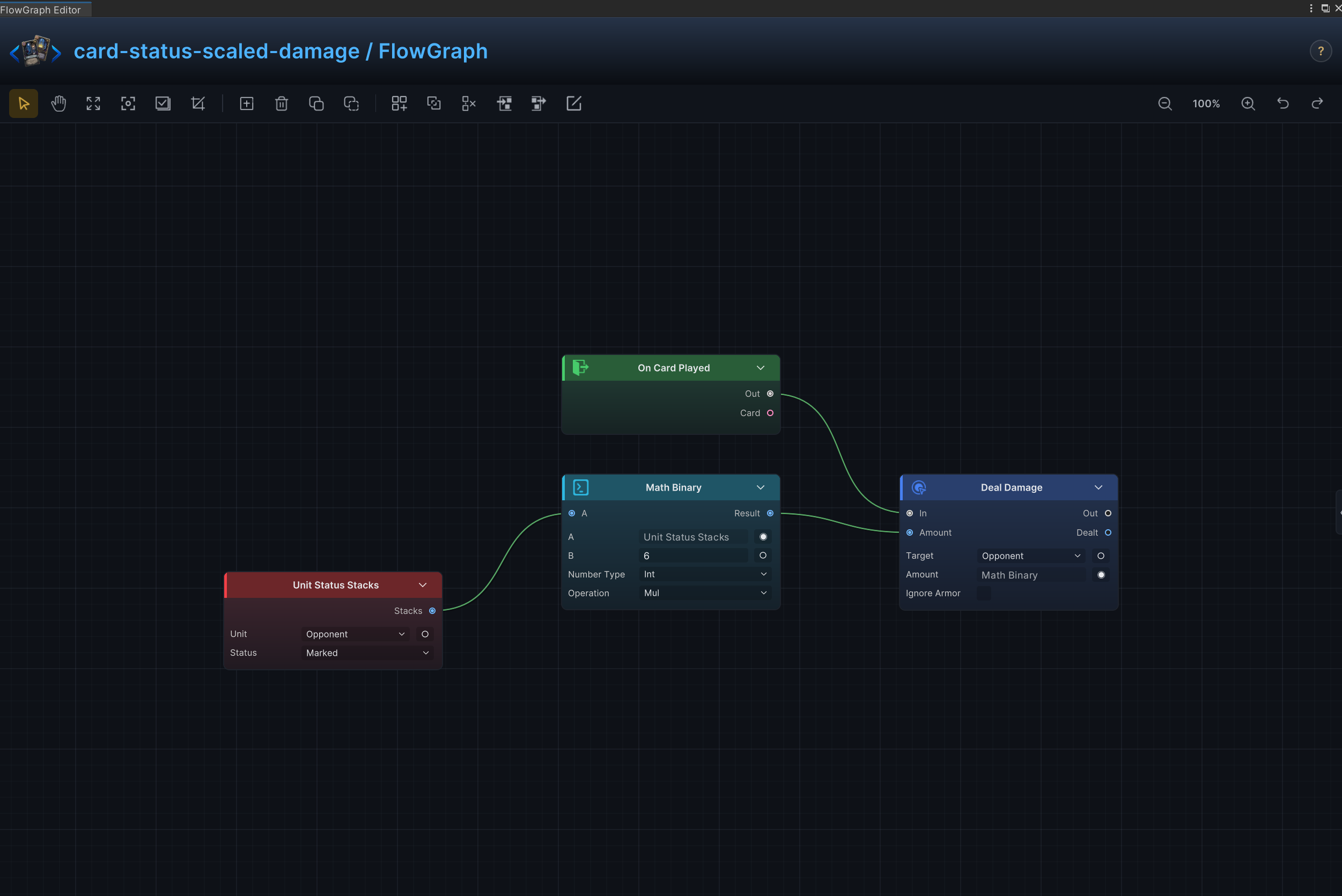Click the 100% zoom level
Screen dimensions: 1342x896
[x=1206, y=103]
